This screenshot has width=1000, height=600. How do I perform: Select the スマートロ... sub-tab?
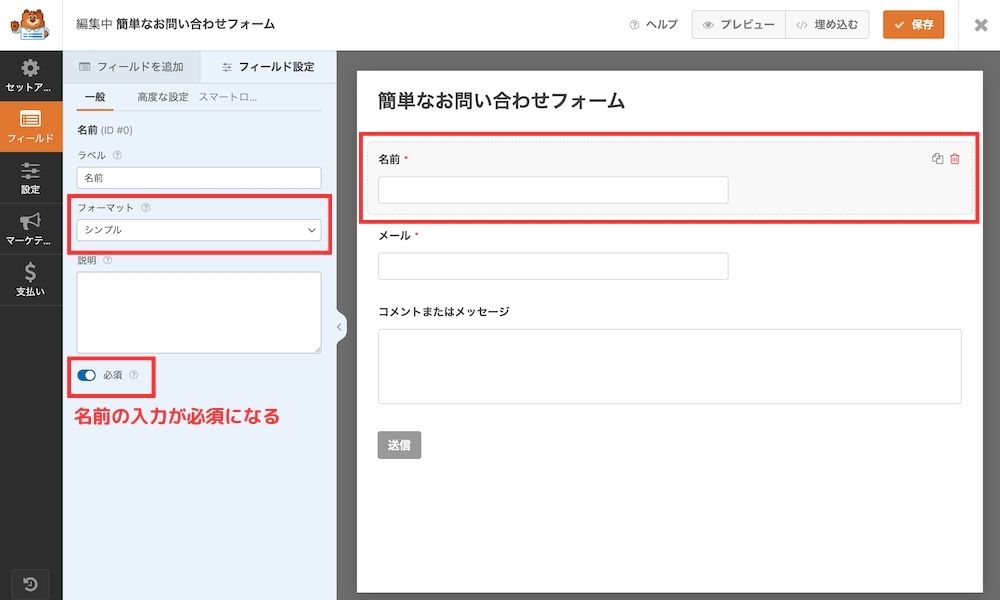pyautogui.click(x=228, y=97)
